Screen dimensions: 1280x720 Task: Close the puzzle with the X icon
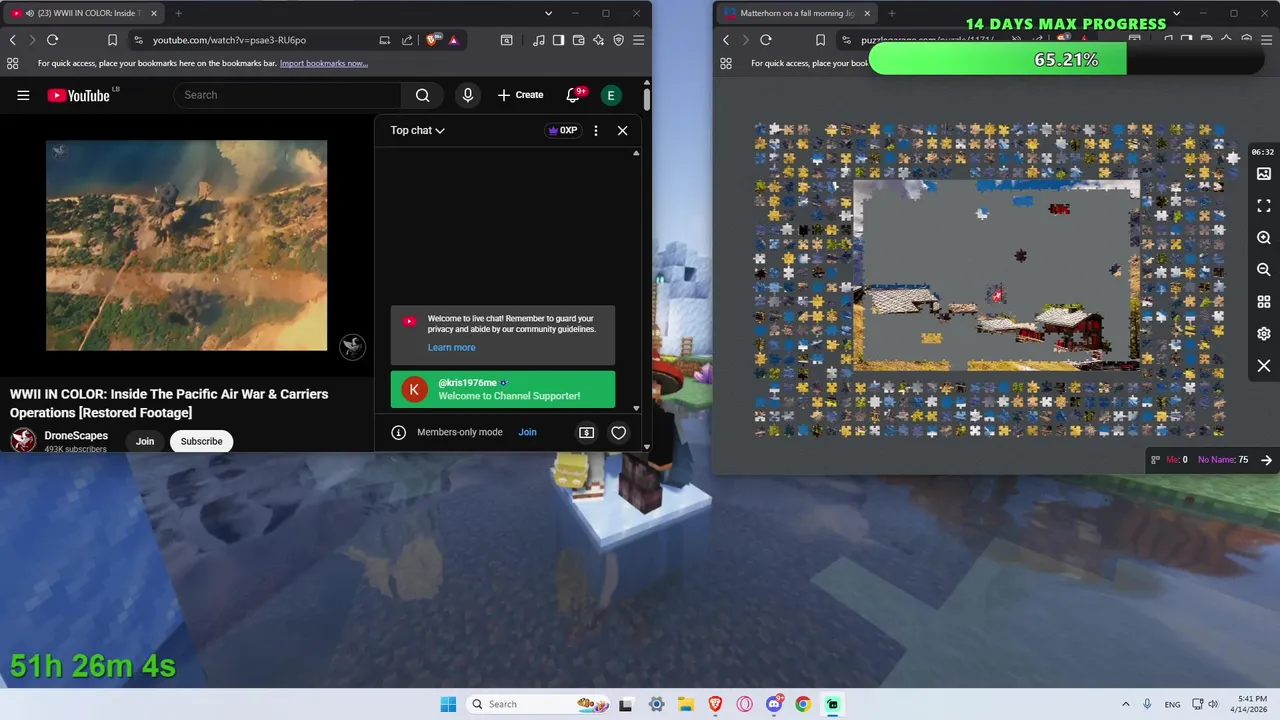[1264, 366]
